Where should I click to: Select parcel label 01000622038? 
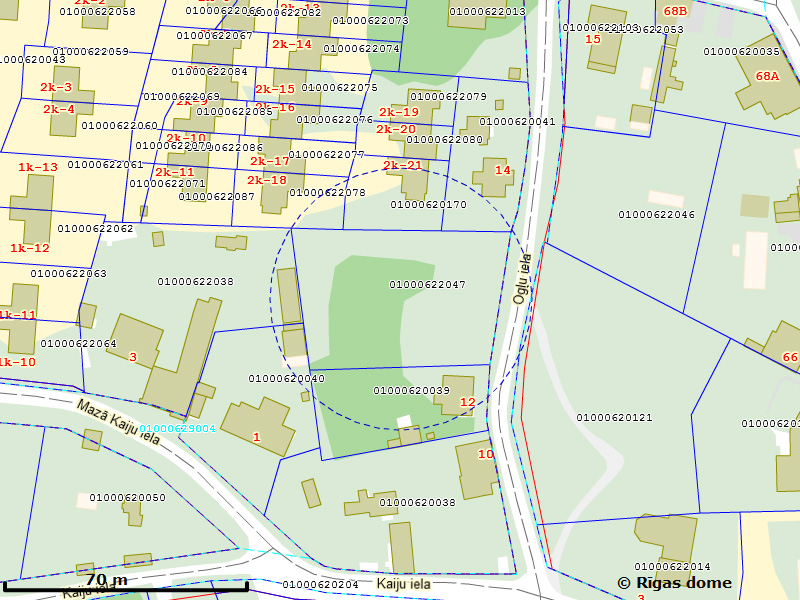pos(195,282)
